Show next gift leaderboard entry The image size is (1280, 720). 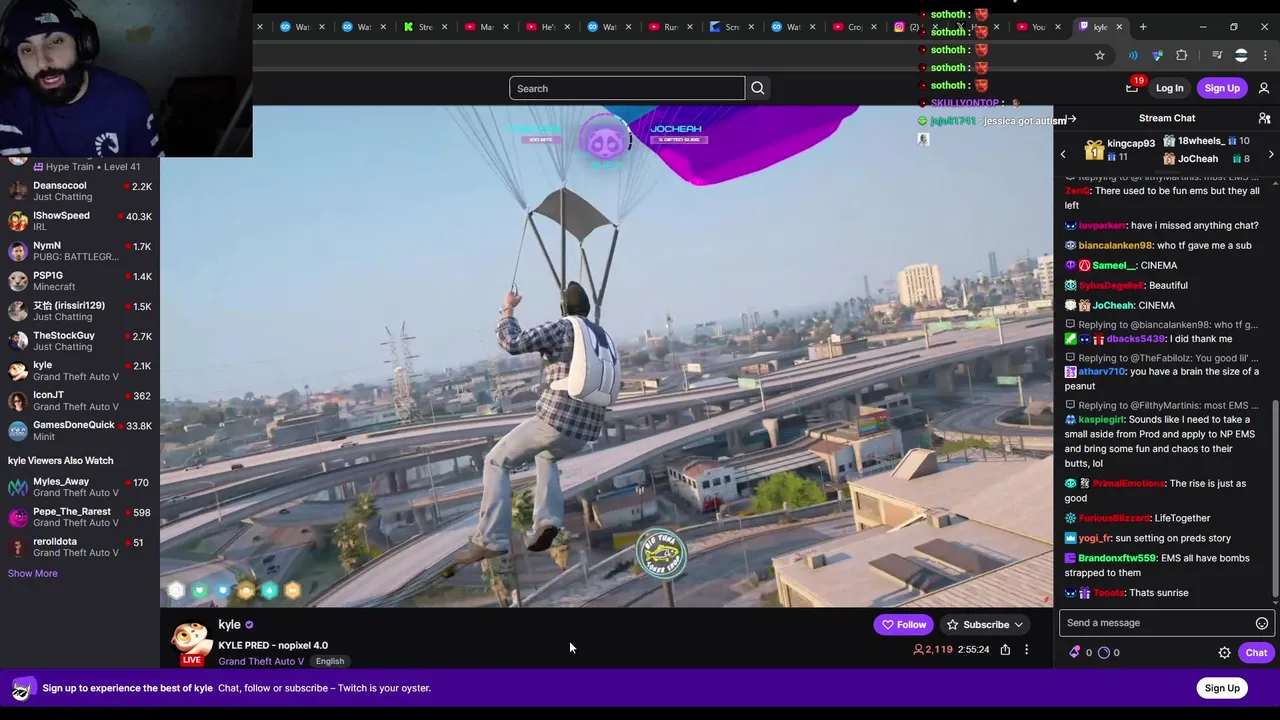pyautogui.click(x=1271, y=154)
